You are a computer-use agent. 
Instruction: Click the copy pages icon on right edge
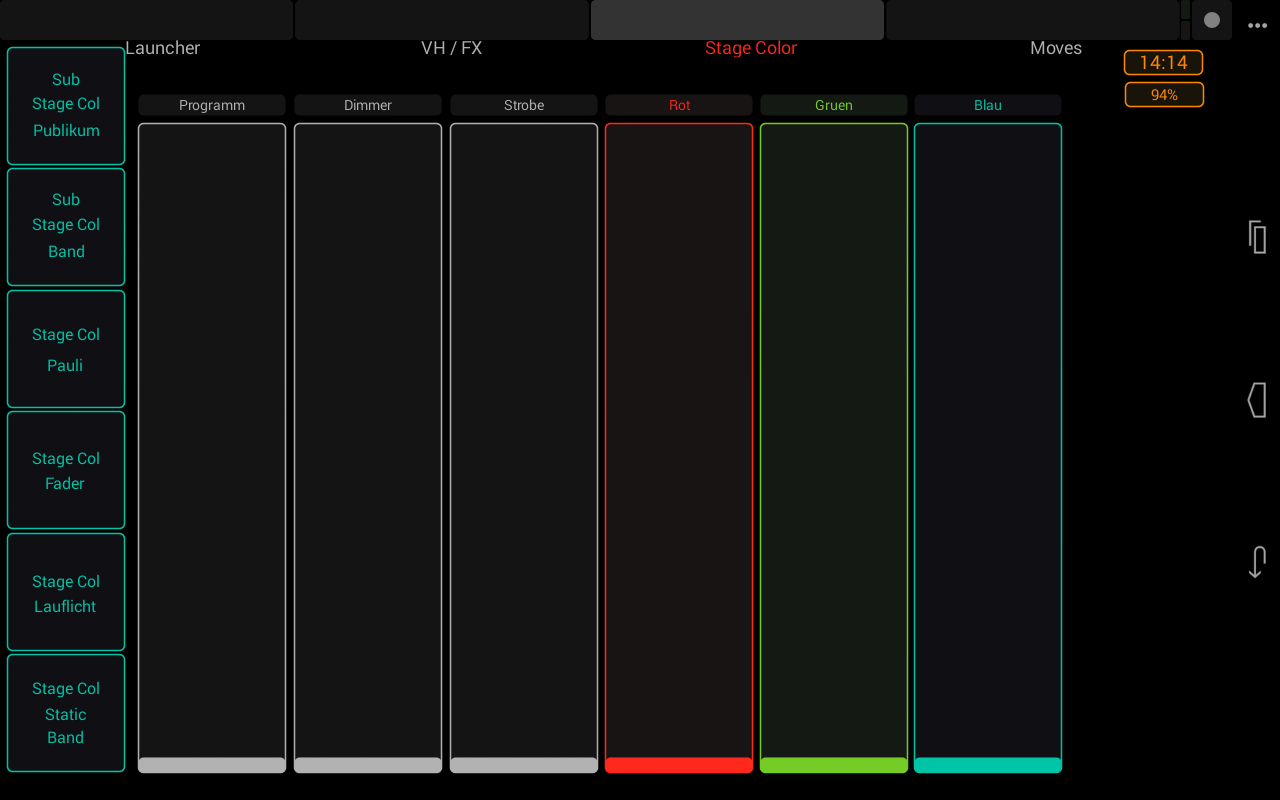point(1256,238)
